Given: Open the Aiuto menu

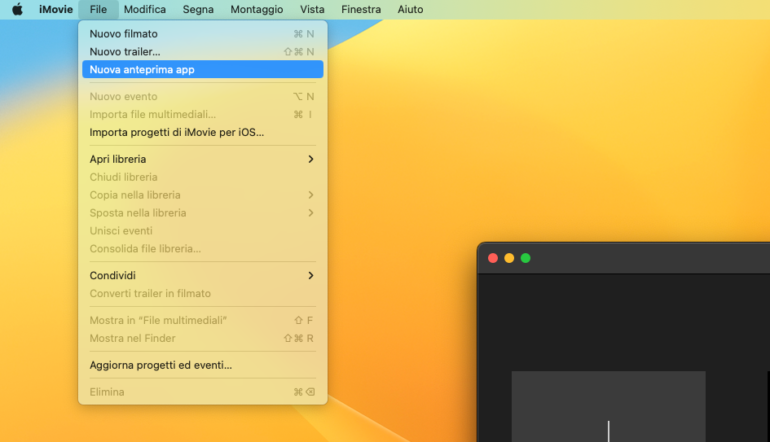Looking at the screenshot, I should tap(411, 9).
